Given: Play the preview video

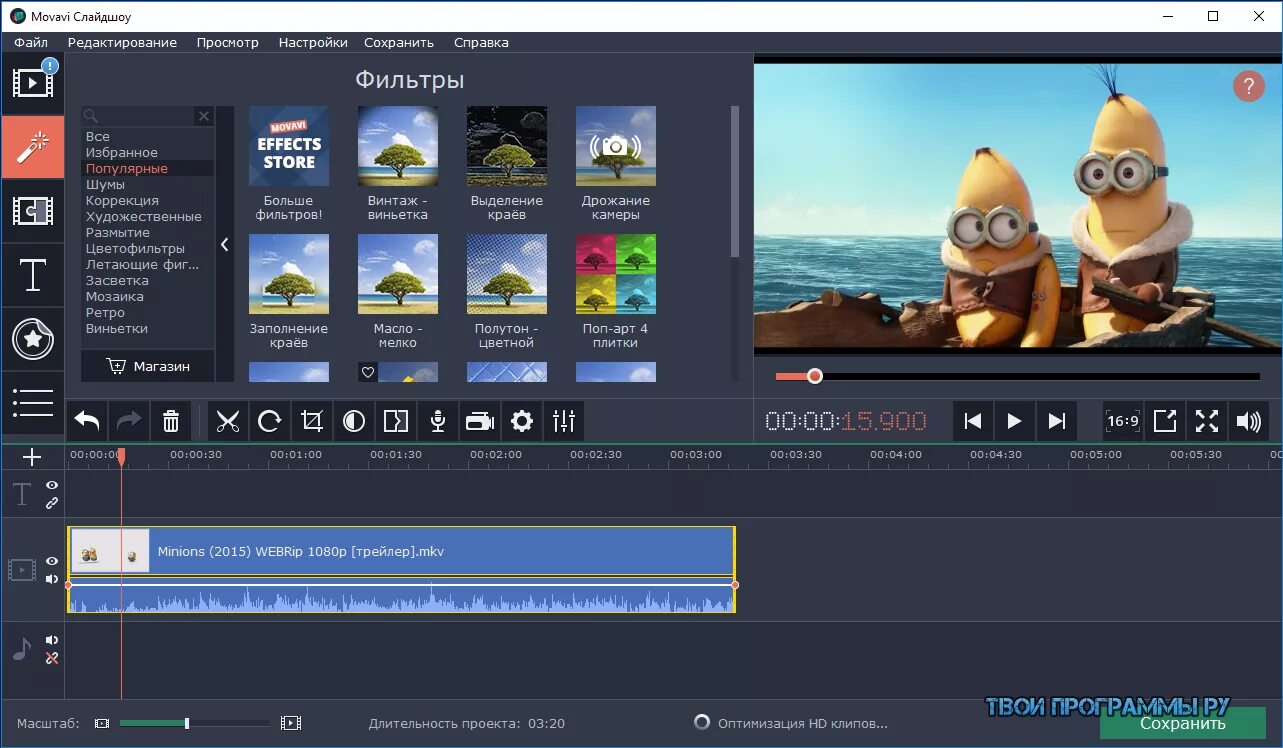Looking at the screenshot, I should [1014, 421].
